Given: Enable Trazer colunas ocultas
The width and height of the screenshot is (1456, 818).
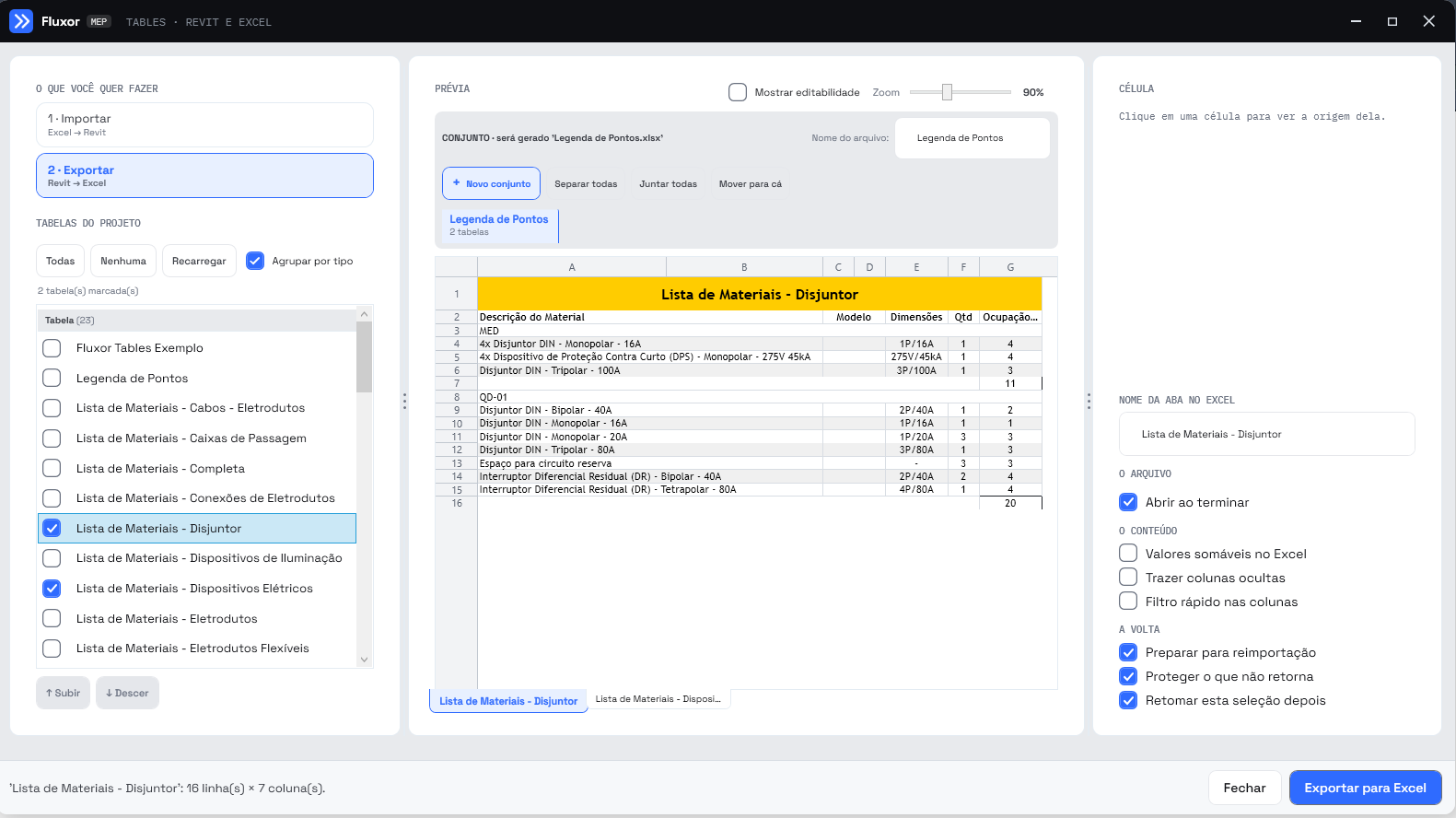Looking at the screenshot, I should coord(1128,577).
